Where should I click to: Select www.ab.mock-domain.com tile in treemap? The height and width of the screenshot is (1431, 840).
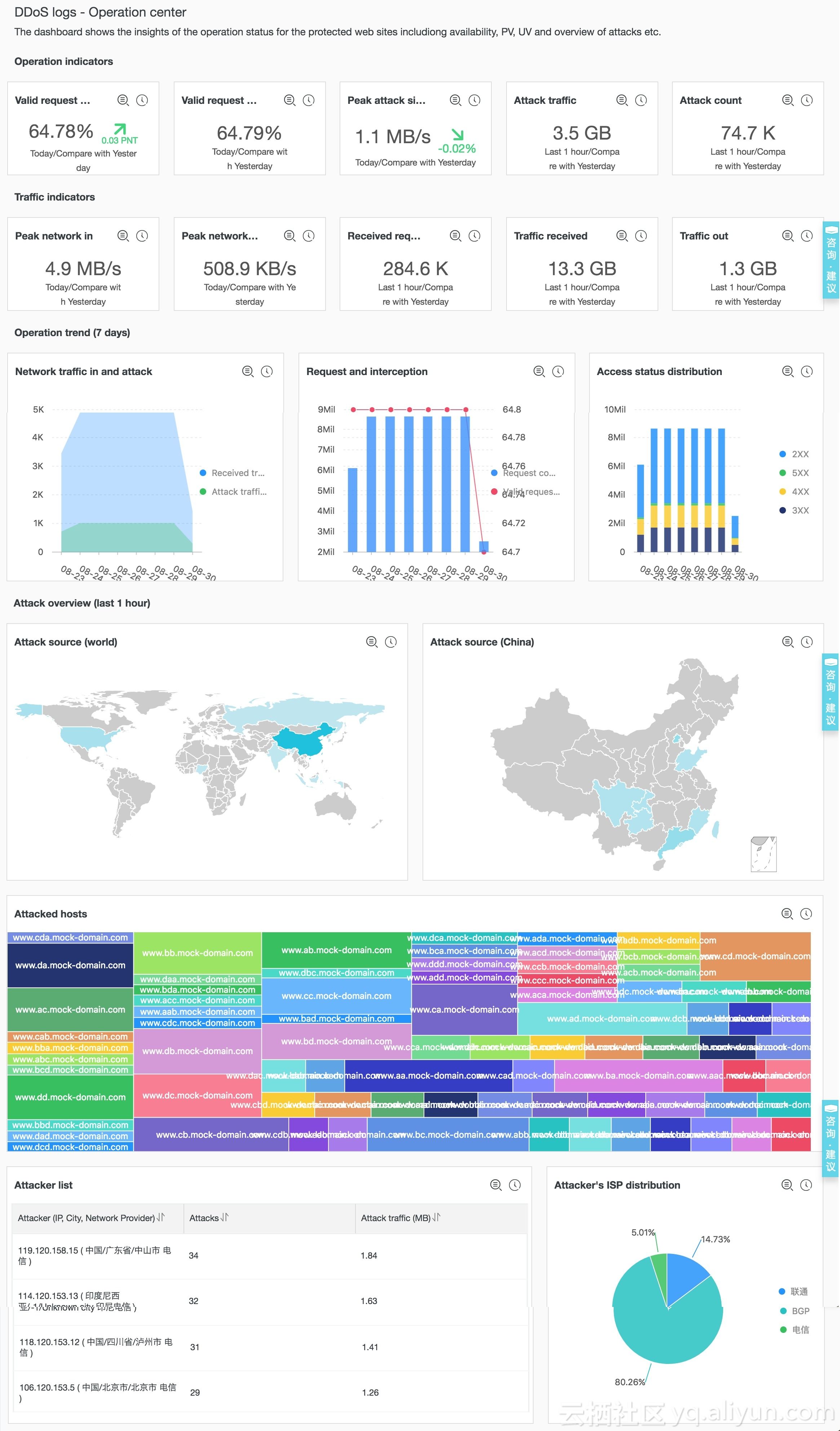pos(337,950)
